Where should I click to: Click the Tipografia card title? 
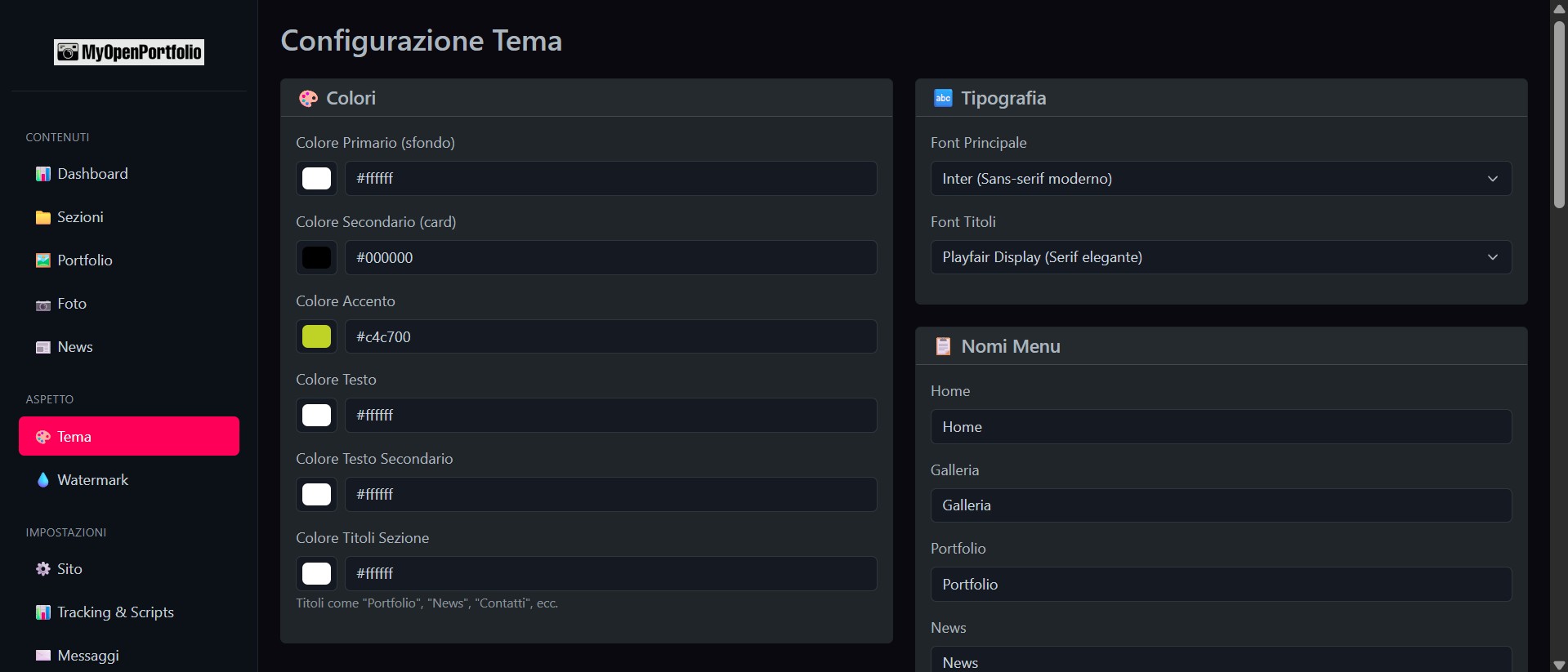click(1003, 98)
